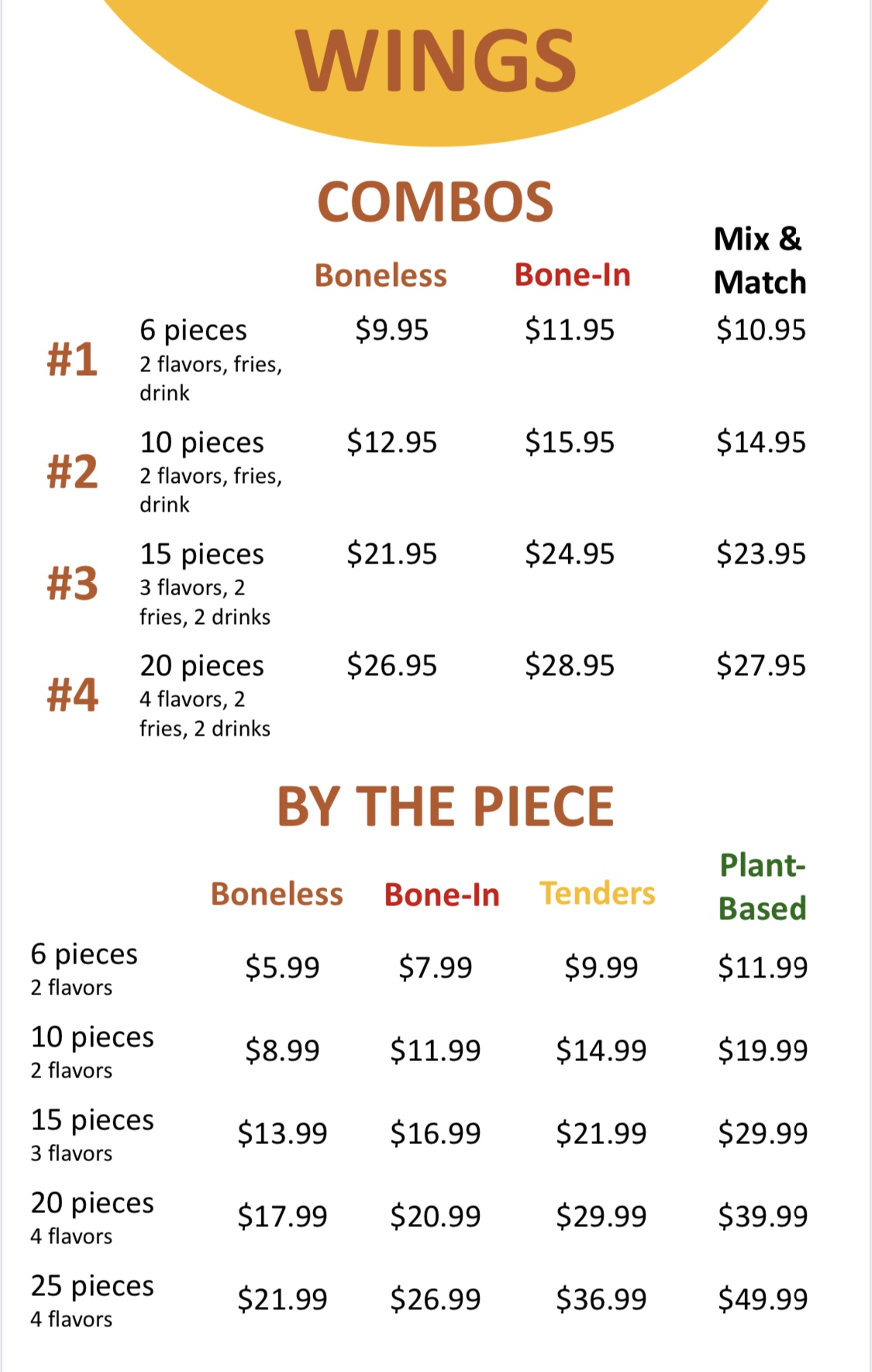Click the $9.95 boneless combo price
The image size is (872, 1372).
pyautogui.click(x=391, y=330)
